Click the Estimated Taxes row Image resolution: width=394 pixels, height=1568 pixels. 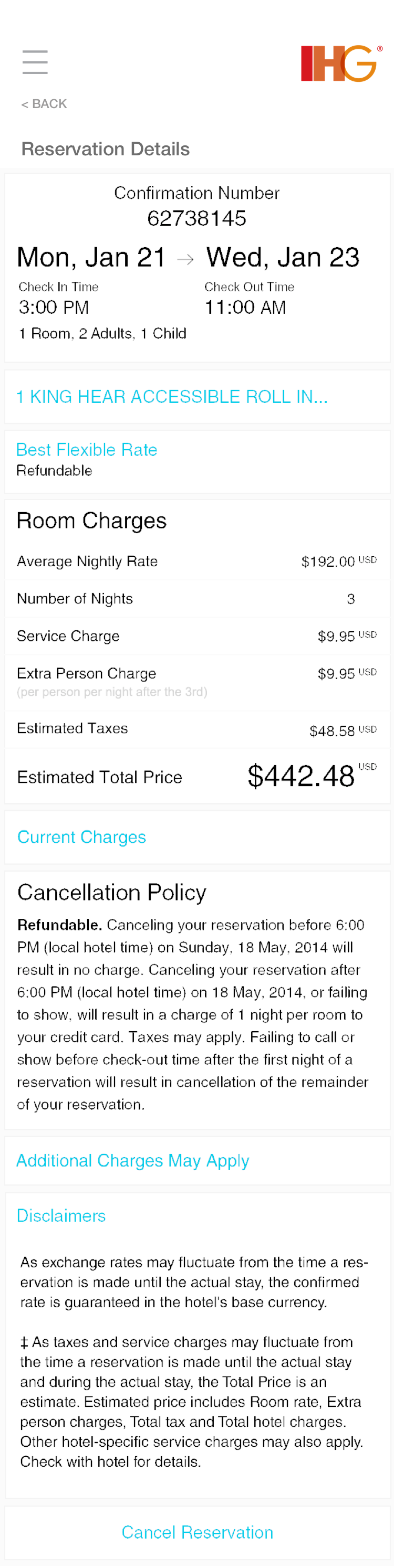click(x=196, y=729)
